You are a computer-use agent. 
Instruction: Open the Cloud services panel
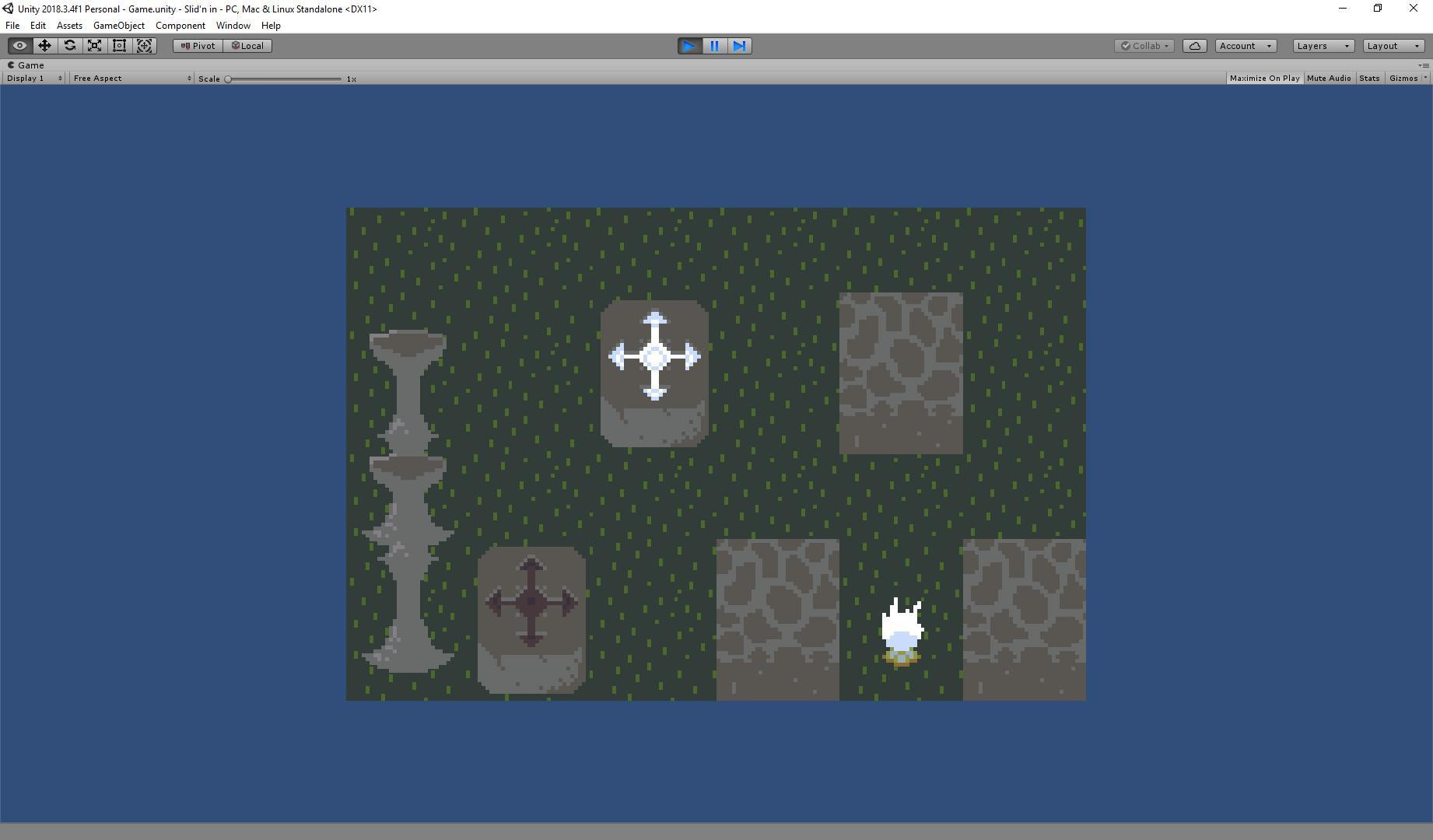(x=1195, y=46)
